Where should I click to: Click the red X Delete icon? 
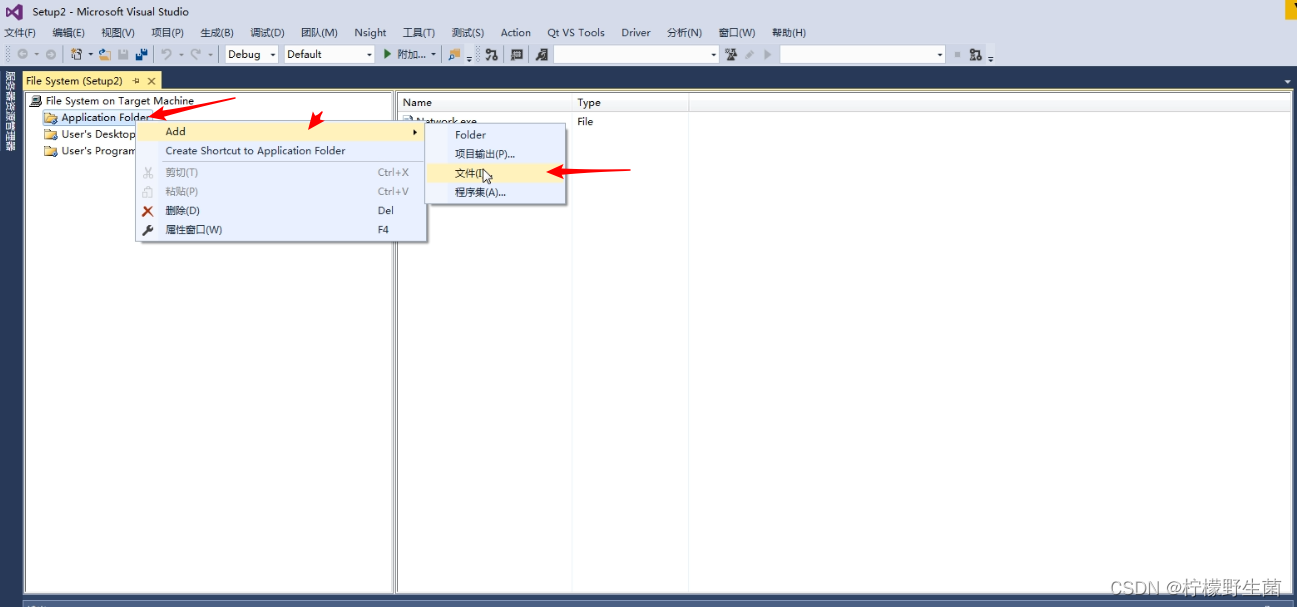[x=148, y=211]
